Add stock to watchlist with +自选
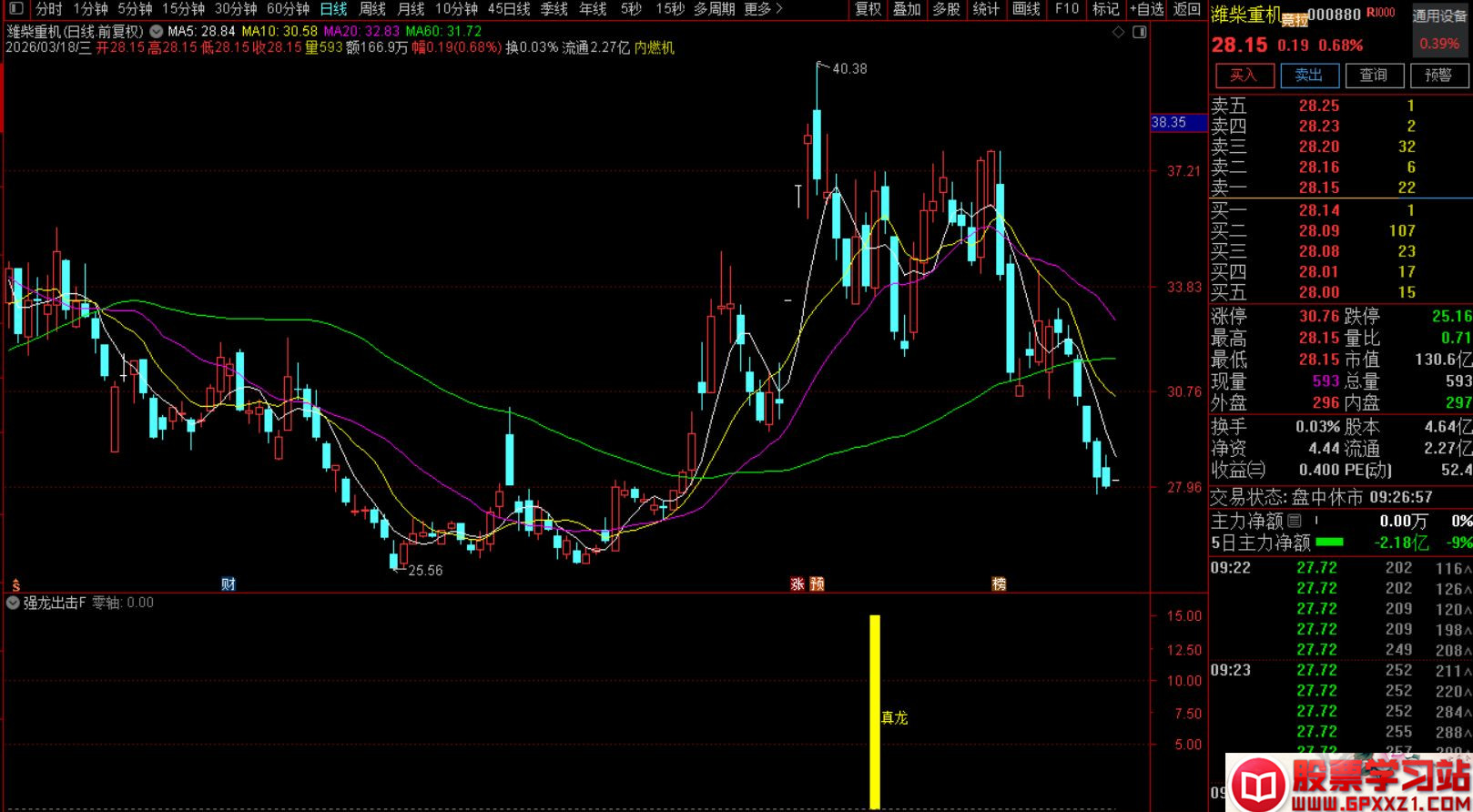This screenshot has width=1473, height=812. point(1147,9)
